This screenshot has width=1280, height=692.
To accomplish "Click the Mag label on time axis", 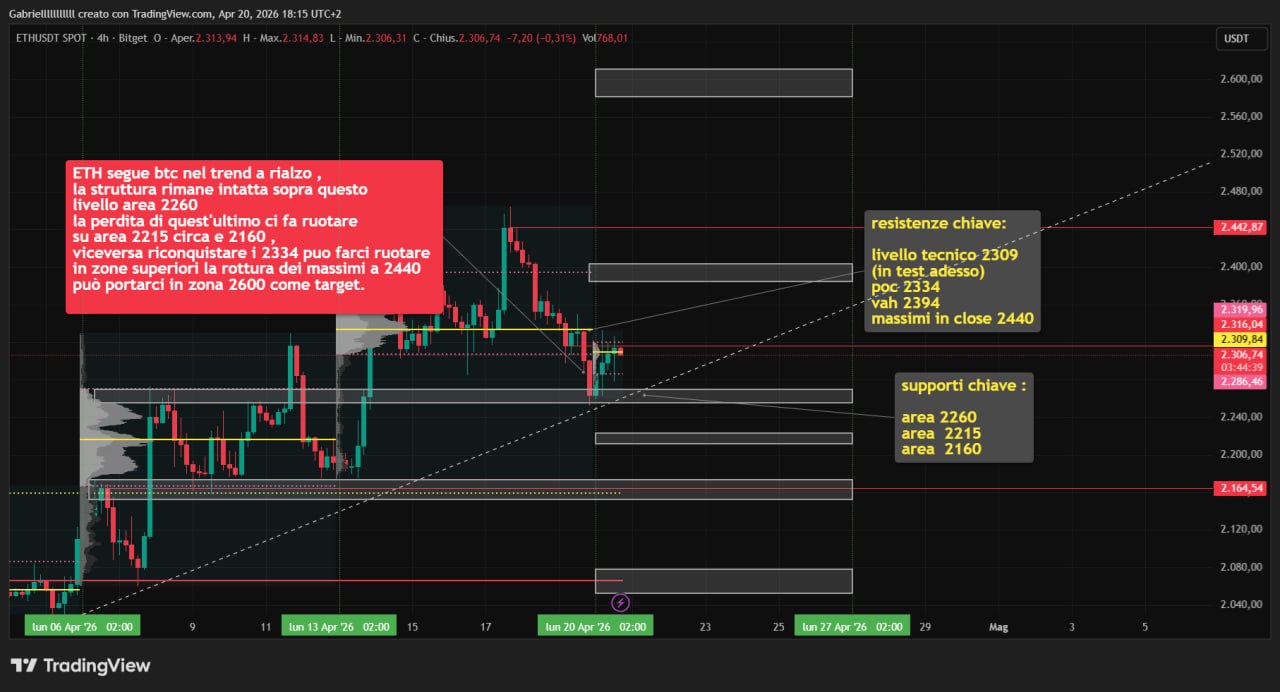I will tap(998, 627).
